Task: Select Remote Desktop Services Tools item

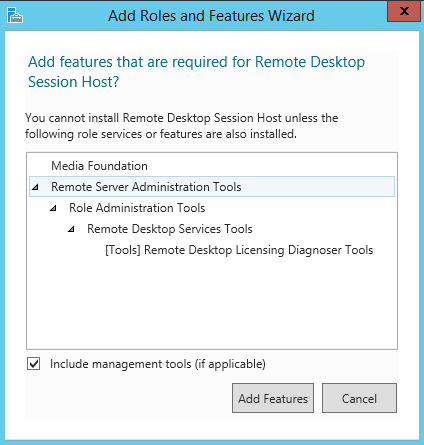Action: 170,229
